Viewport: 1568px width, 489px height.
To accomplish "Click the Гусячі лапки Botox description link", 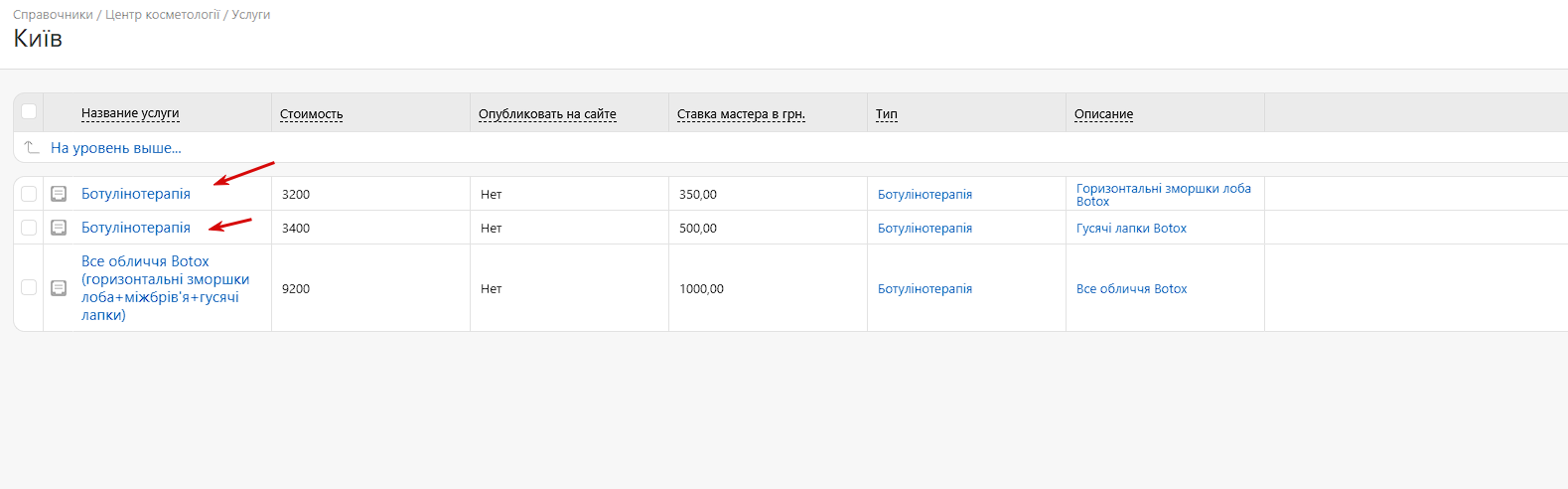I will [1131, 229].
